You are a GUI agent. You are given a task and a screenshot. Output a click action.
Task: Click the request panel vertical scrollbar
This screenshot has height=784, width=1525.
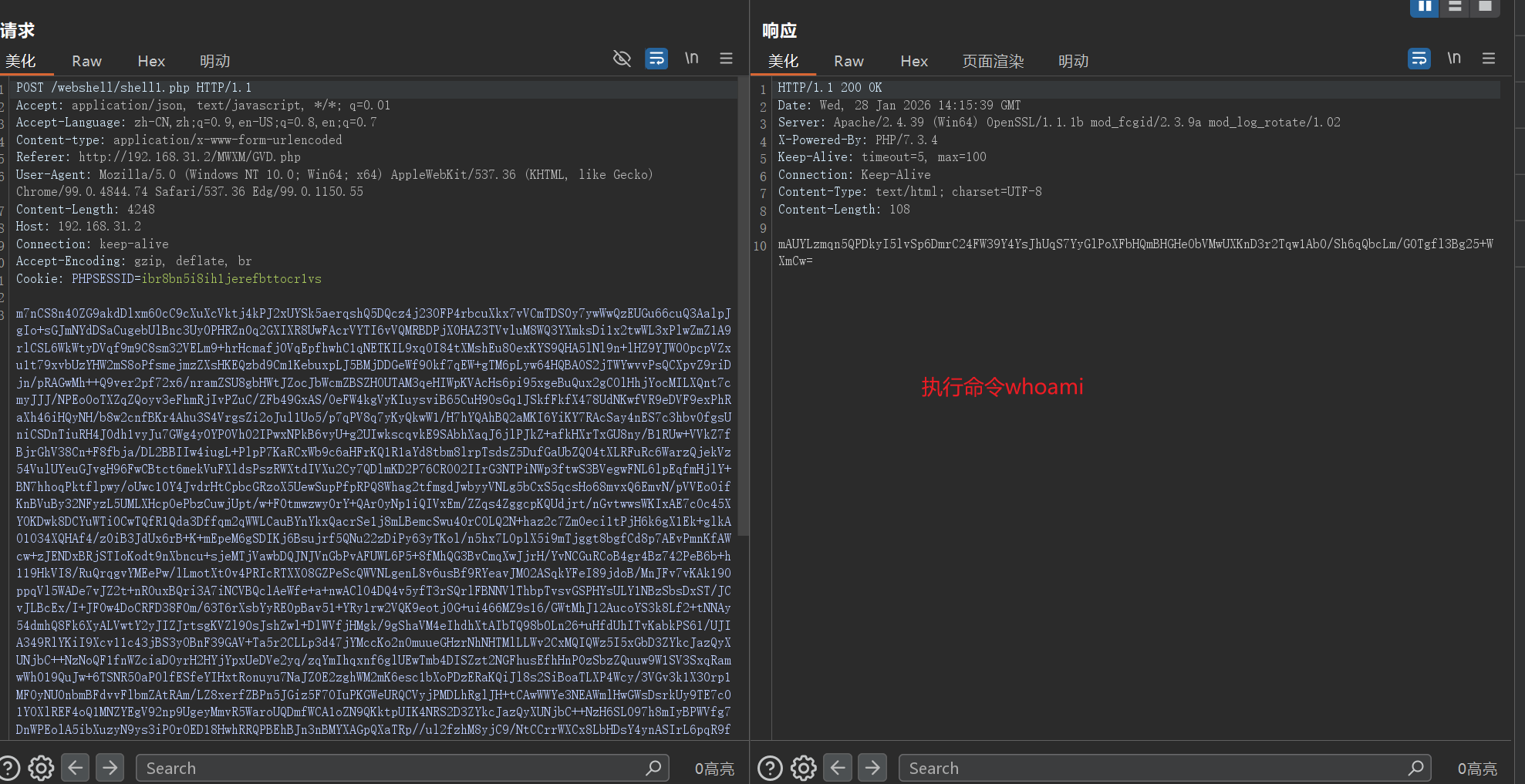743,308
